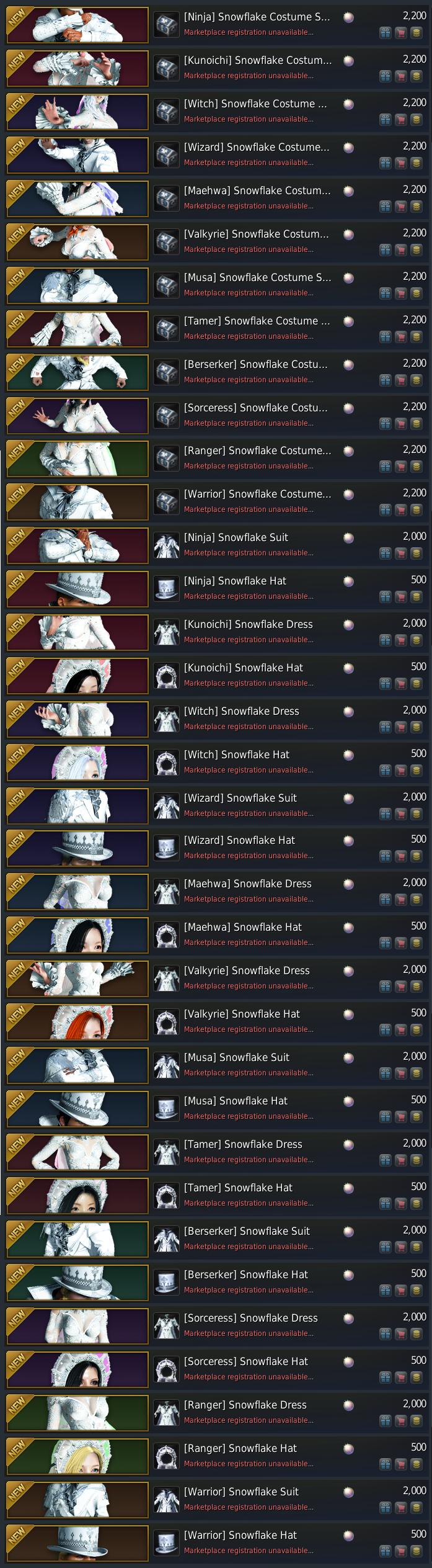Buy Musa Snowflake Costume Set with coins icon
432x1568 pixels.
tap(417, 294)
